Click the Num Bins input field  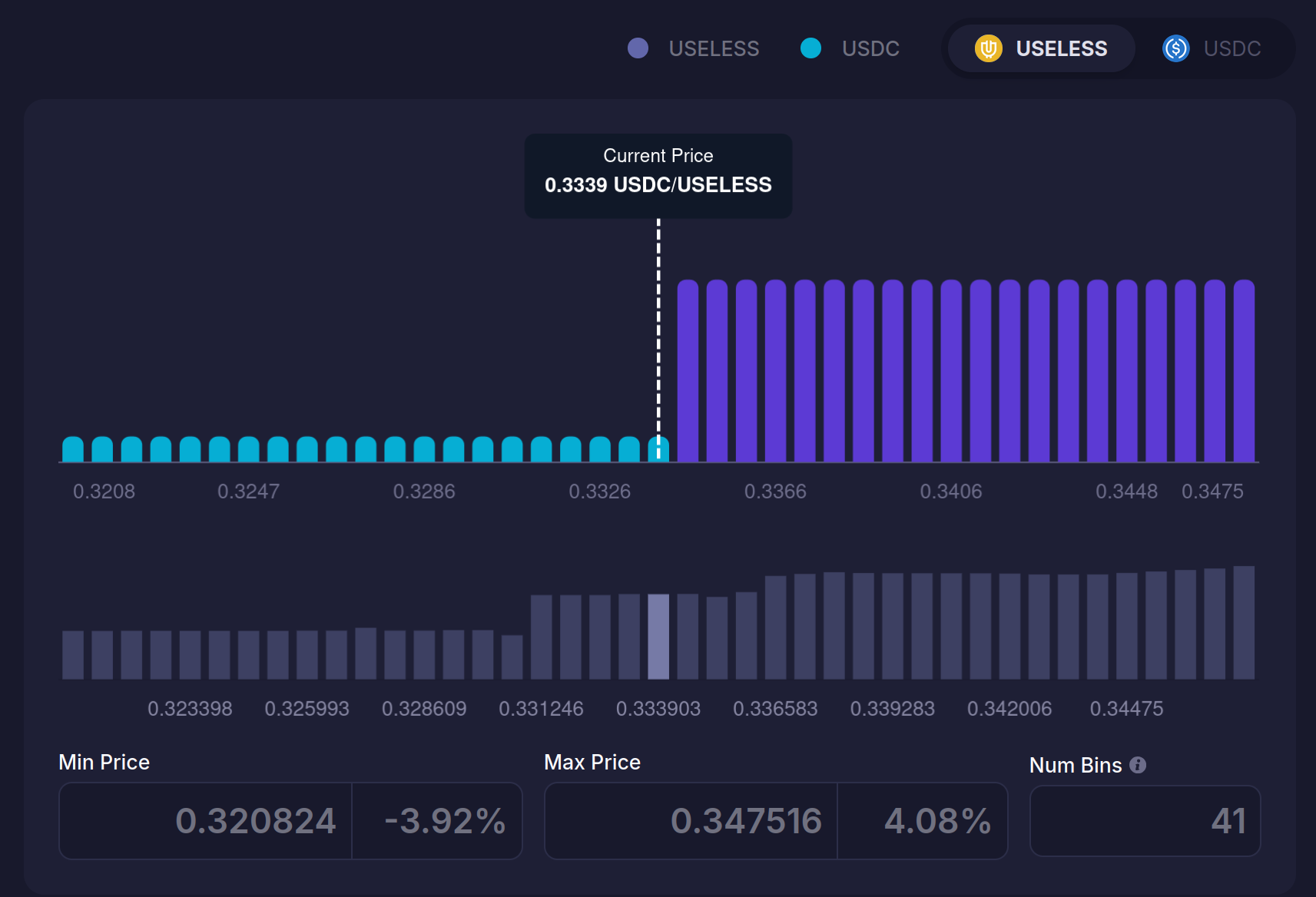pyautogui.click(x=1145, y=820)
